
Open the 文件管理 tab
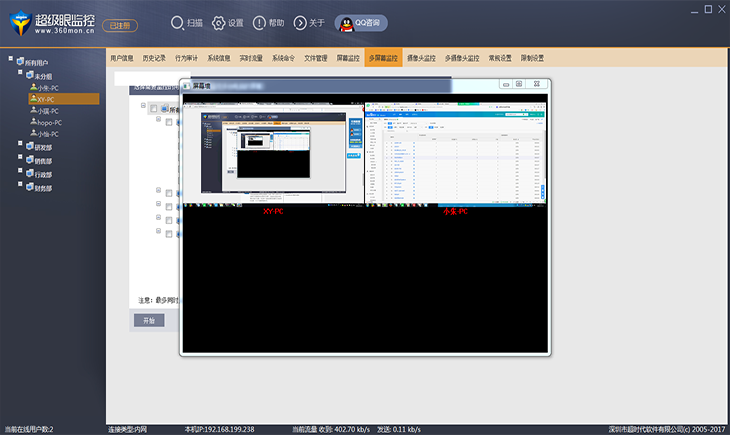315,58
